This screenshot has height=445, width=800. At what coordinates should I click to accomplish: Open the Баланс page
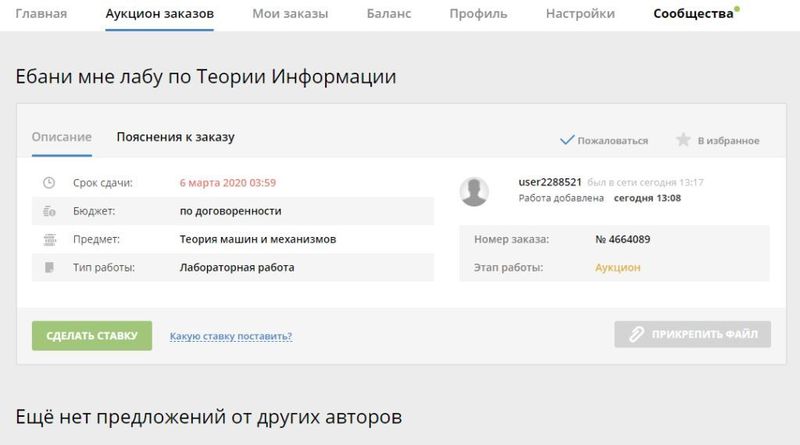(388, 14)
